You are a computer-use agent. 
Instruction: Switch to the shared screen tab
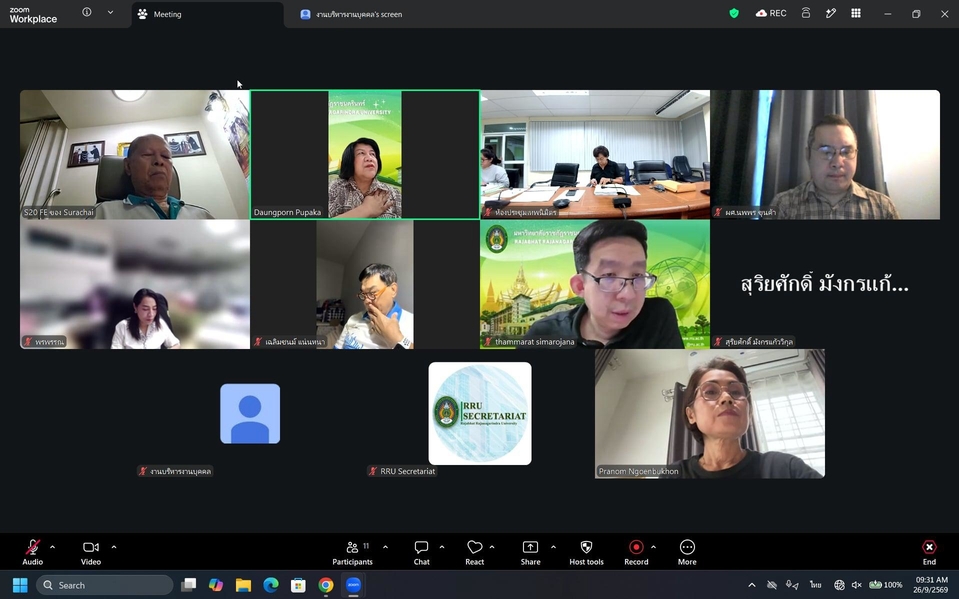tap(351, 15)
